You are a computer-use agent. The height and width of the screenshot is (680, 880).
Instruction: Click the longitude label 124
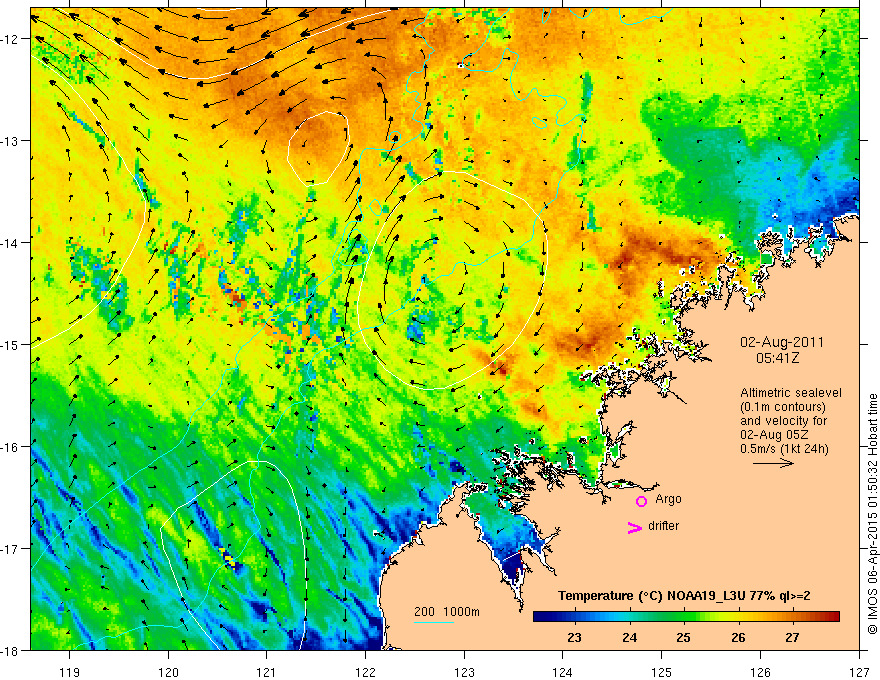[562, 673]
